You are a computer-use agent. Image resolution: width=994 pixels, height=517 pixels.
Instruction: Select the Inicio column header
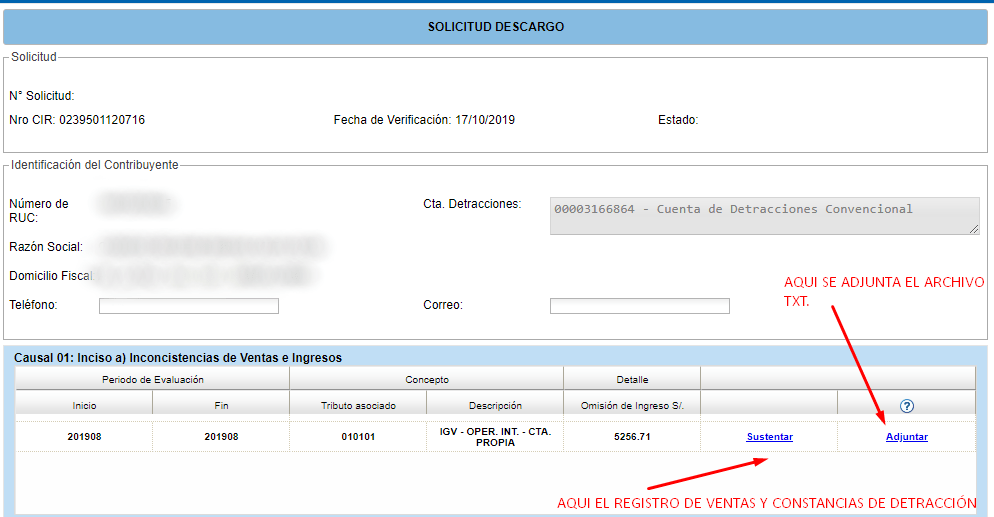click(x=84, y=406)
